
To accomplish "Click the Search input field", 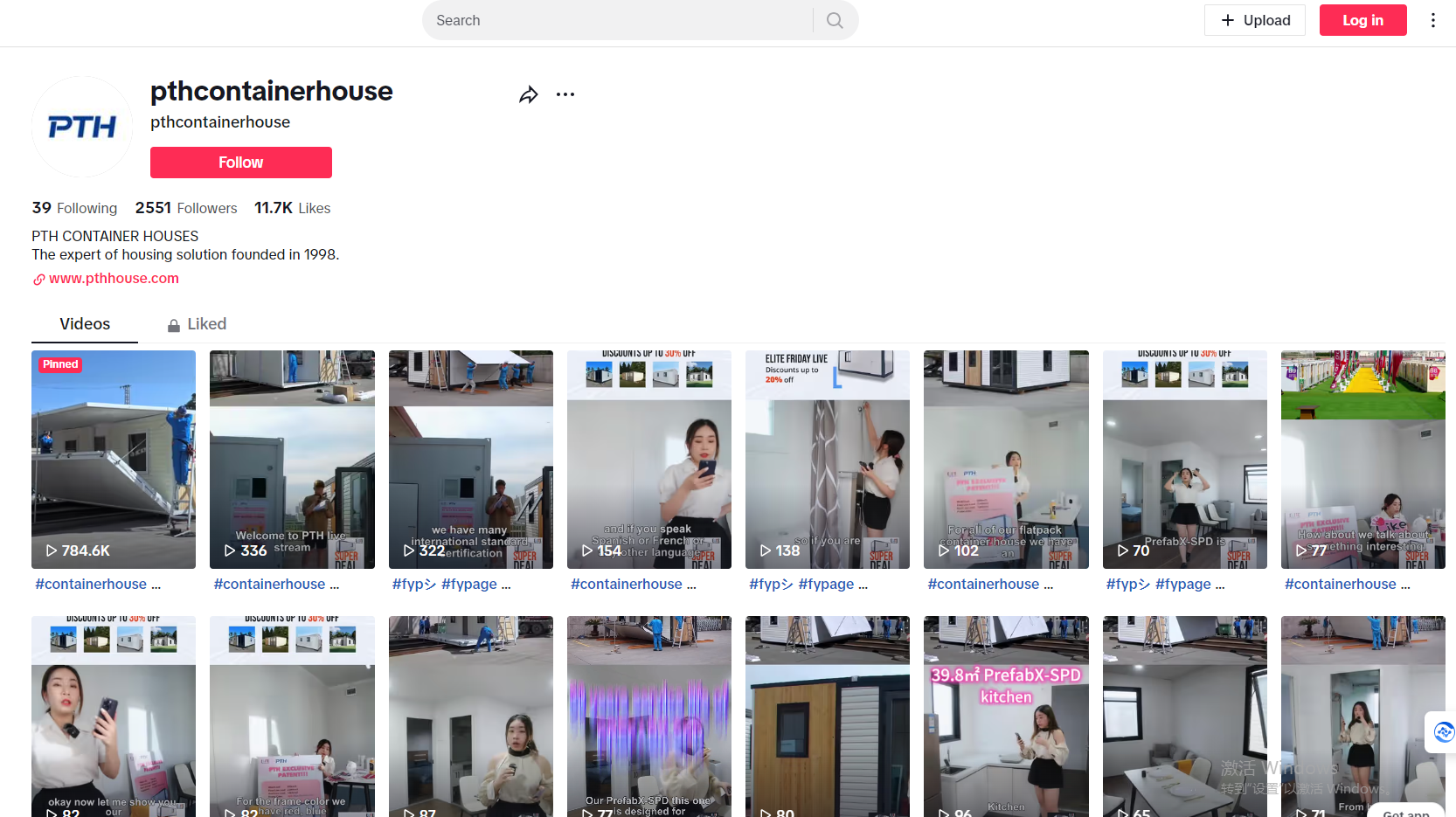I will [x=619, y=20].
